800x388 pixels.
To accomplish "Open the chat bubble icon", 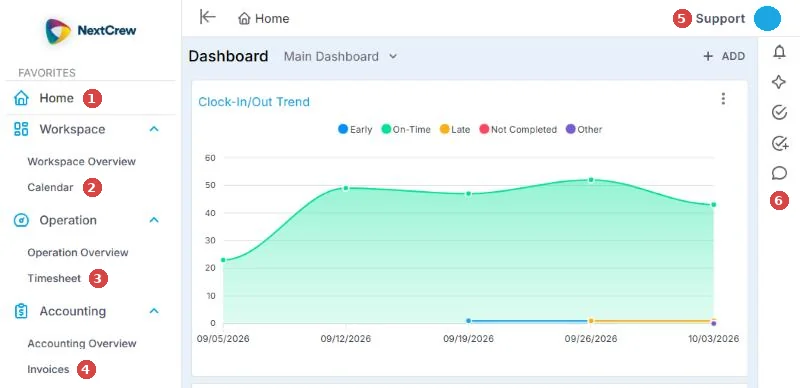I will pyautogui.click(x=779, y=174).
